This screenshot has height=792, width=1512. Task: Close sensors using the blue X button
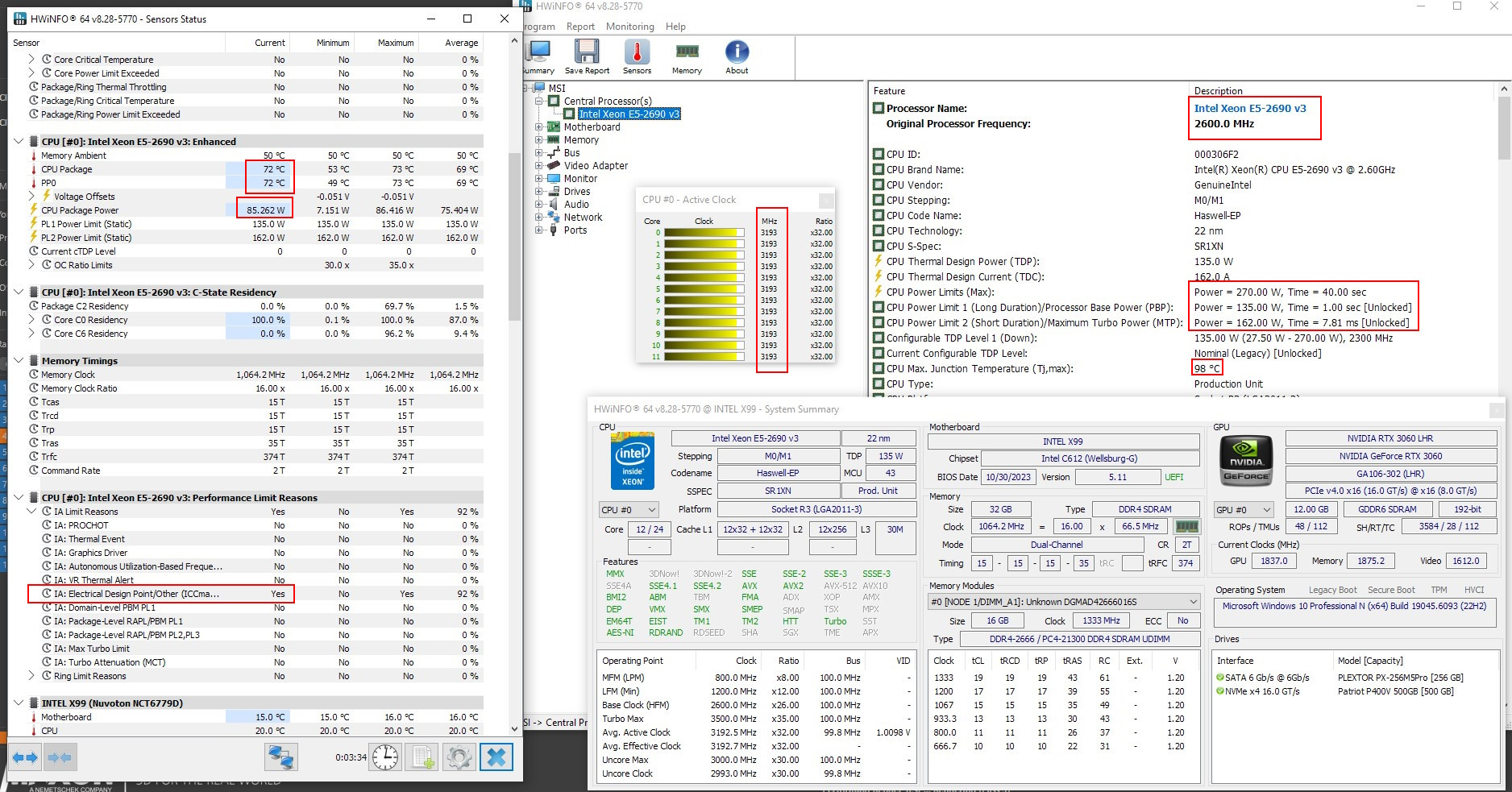point(496,757)
